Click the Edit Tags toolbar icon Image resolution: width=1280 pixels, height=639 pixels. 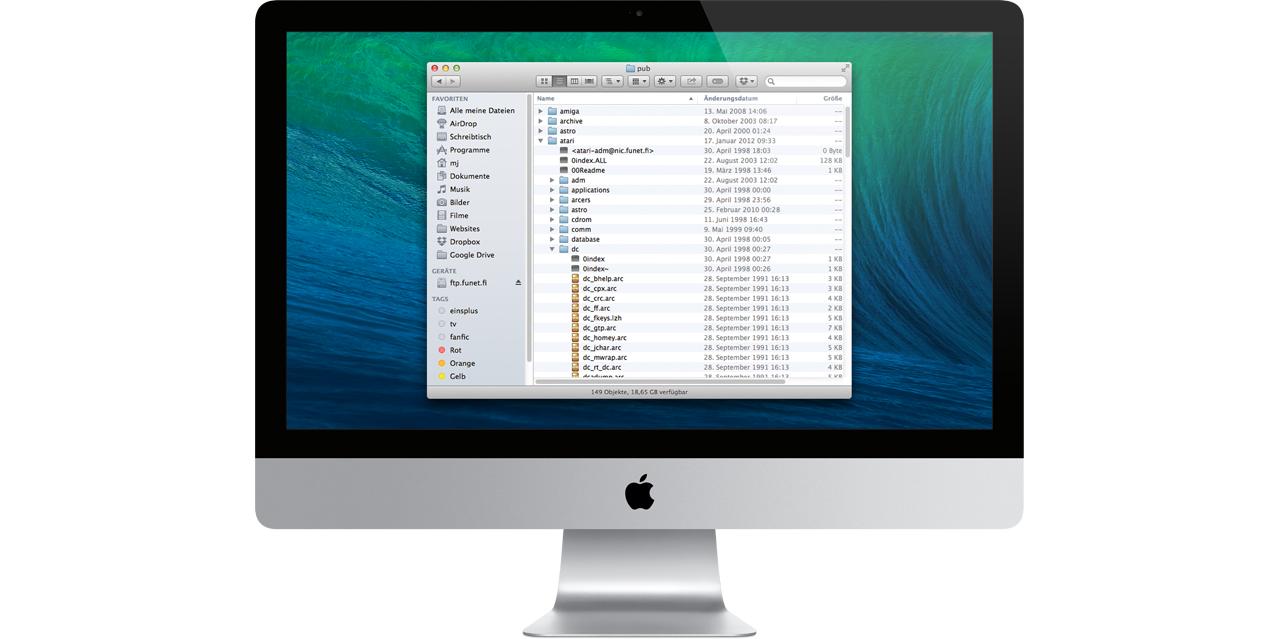(717, 81)
